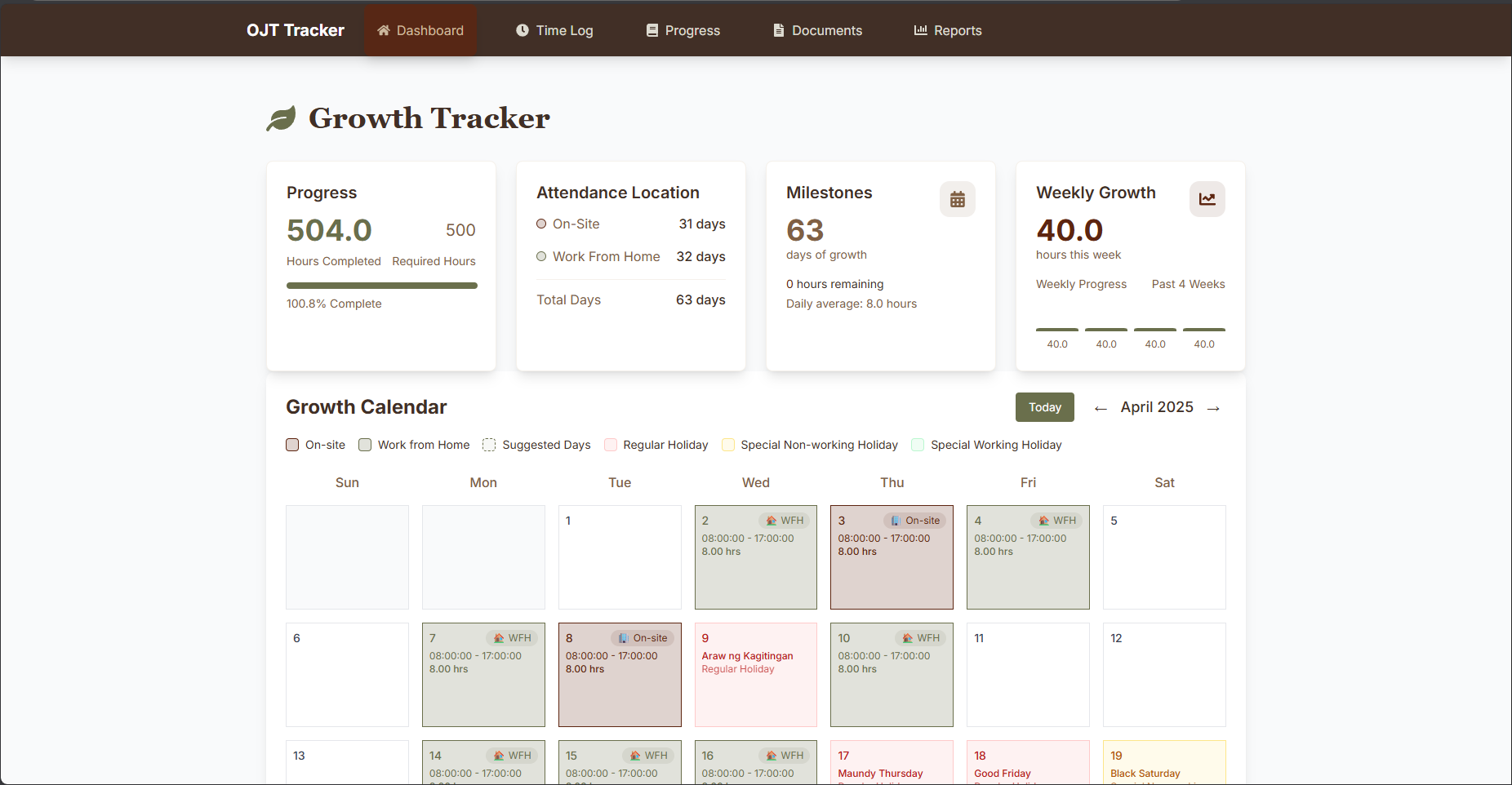Screen dimensions: 1512x785
Task: Click the 8.00 hrs text on April 10
Action: 857,669
